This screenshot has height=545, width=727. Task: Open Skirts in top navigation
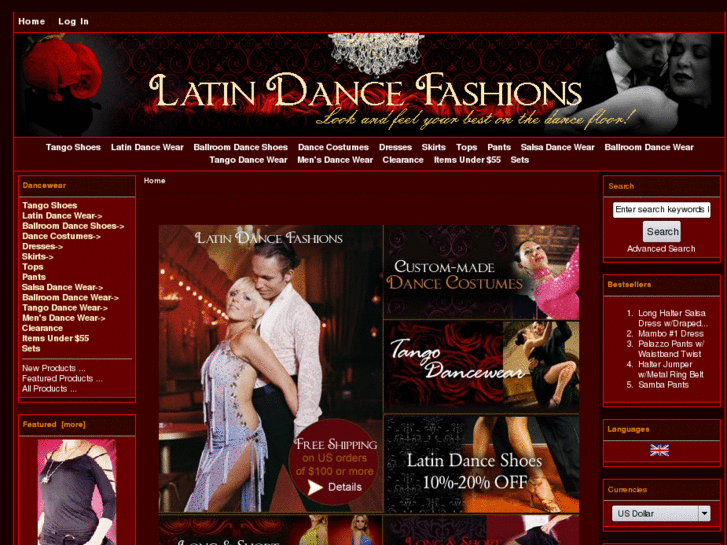pos(434,147)
